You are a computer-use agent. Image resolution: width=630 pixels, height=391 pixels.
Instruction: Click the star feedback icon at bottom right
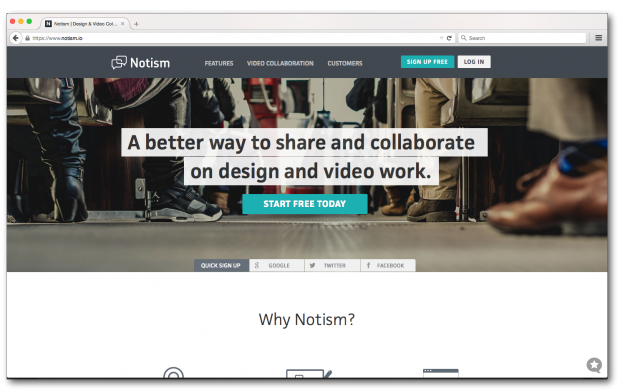pos(594,365)
